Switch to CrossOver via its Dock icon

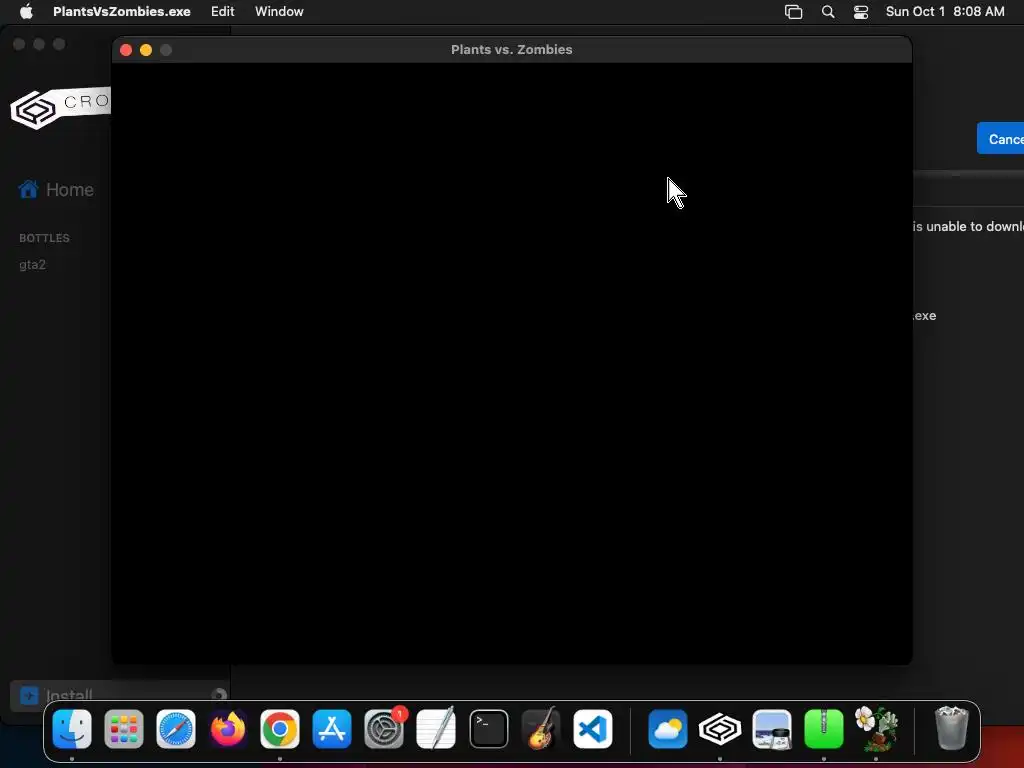pyautogui.click(x=720, y=729)
